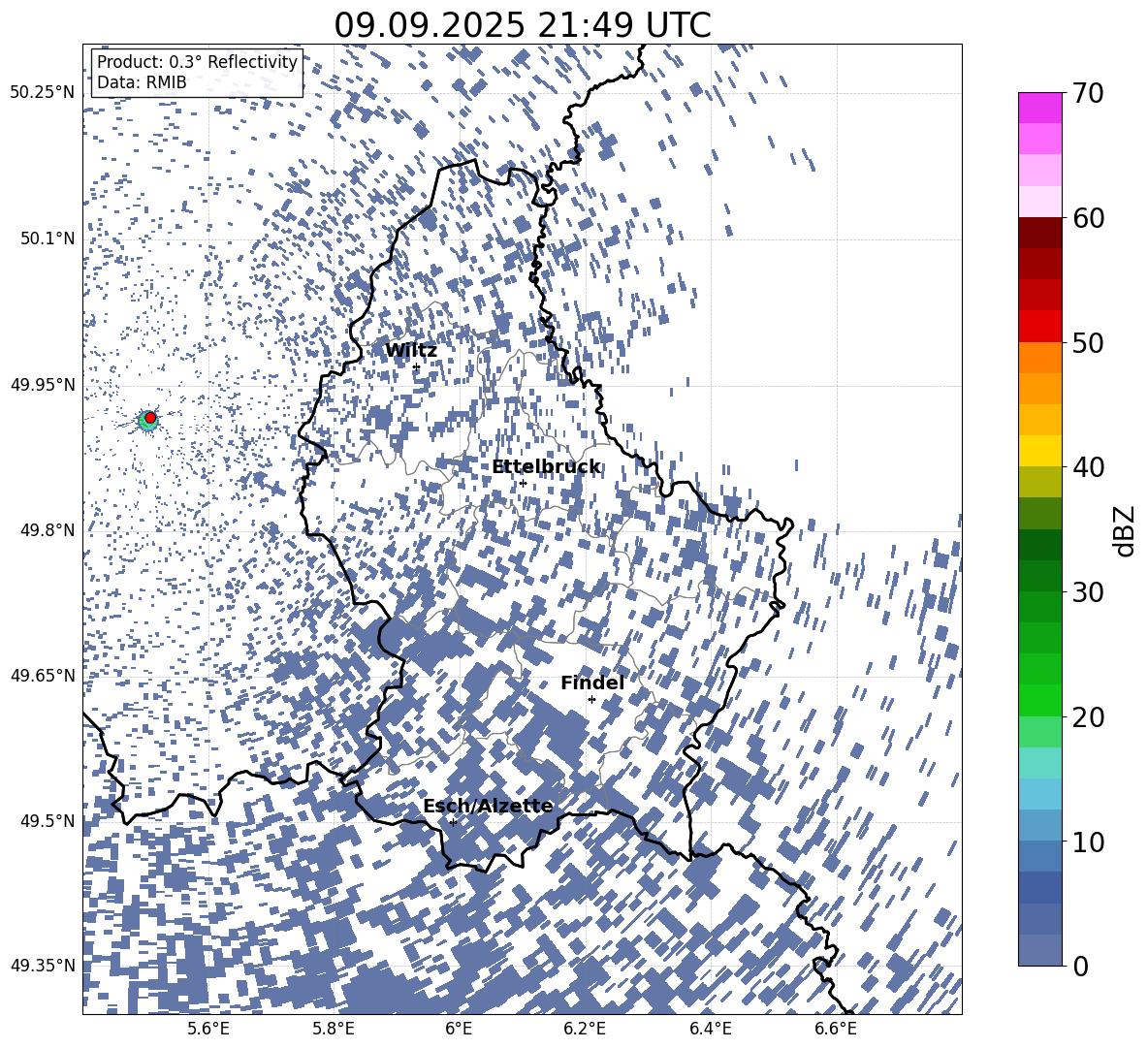The height and width of the screenshot is (1048, 1148).
Task: Click the yellow colorbar segment at 40 dBZ
Action: tap(1040, 451)
